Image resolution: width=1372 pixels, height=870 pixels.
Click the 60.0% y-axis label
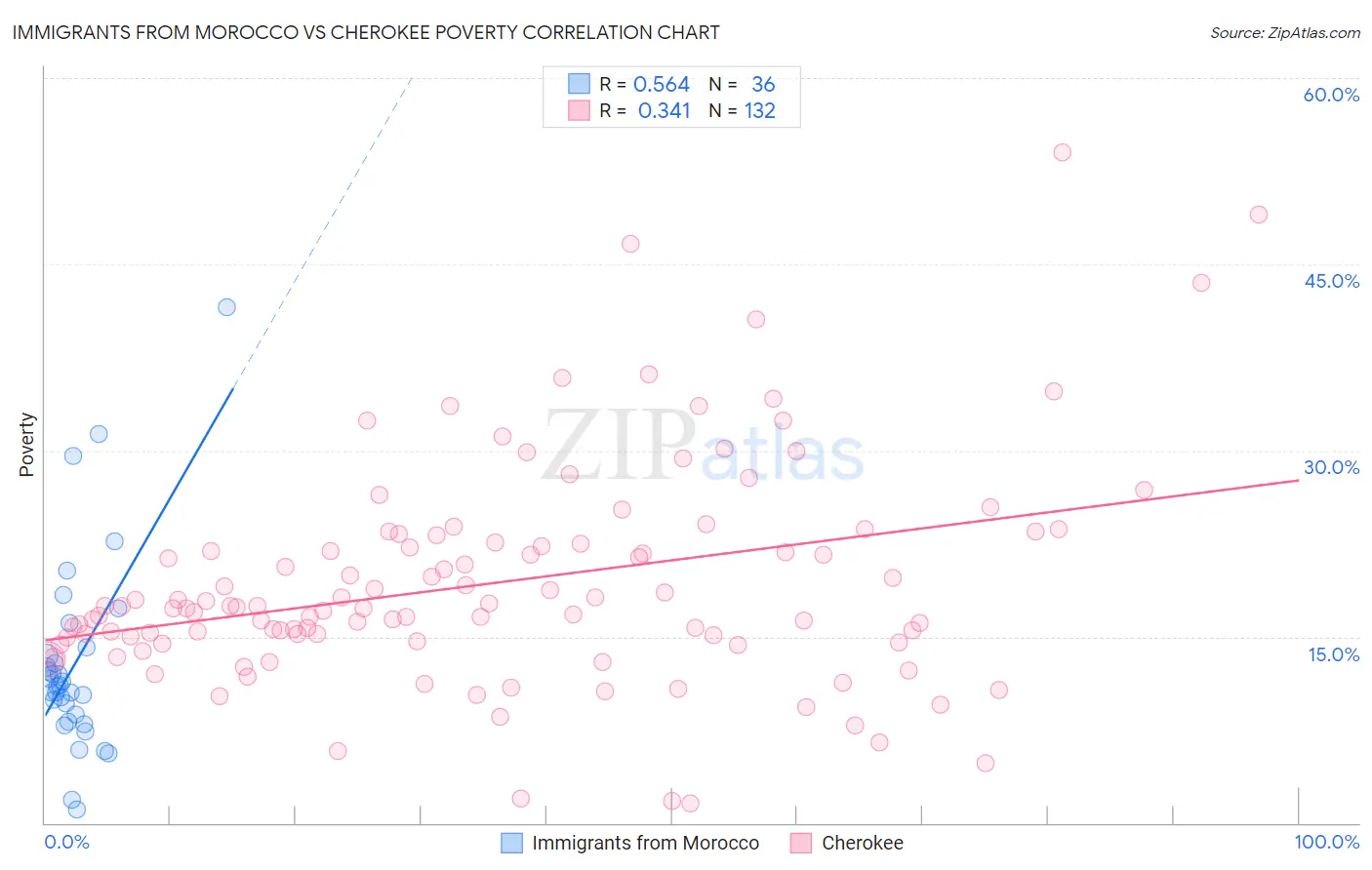click(x=1331, y=95)
